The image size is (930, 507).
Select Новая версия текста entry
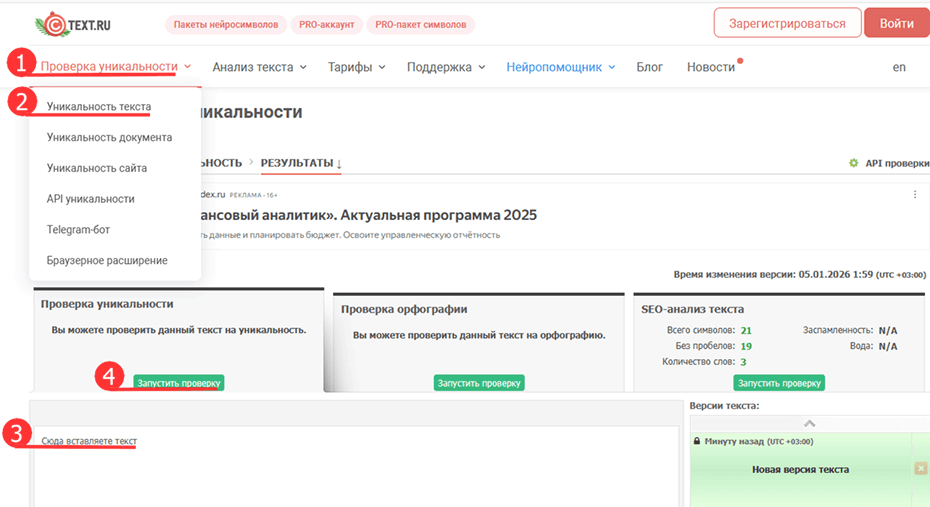pos(800,470)
